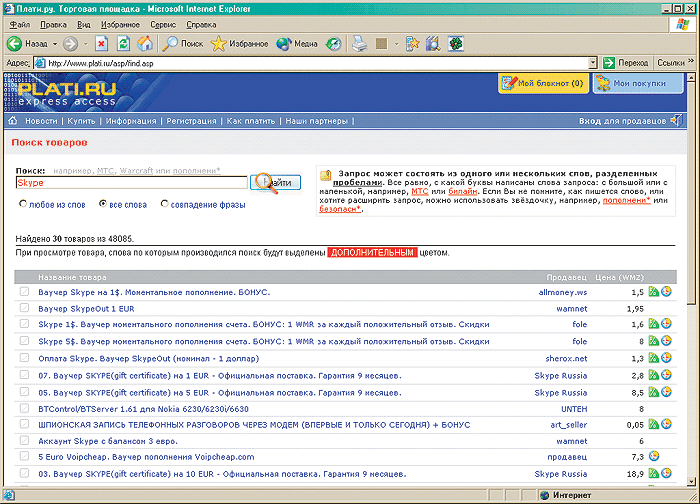Go to Home page icon in toolbar
The height and width of the screenshot is (504, 700).
point(145,44)
